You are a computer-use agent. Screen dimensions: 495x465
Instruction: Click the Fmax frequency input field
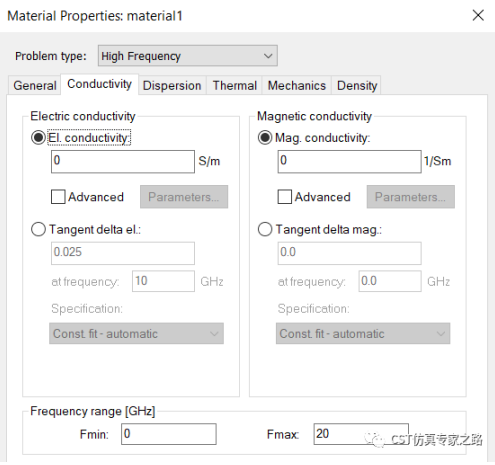point(361,434)
